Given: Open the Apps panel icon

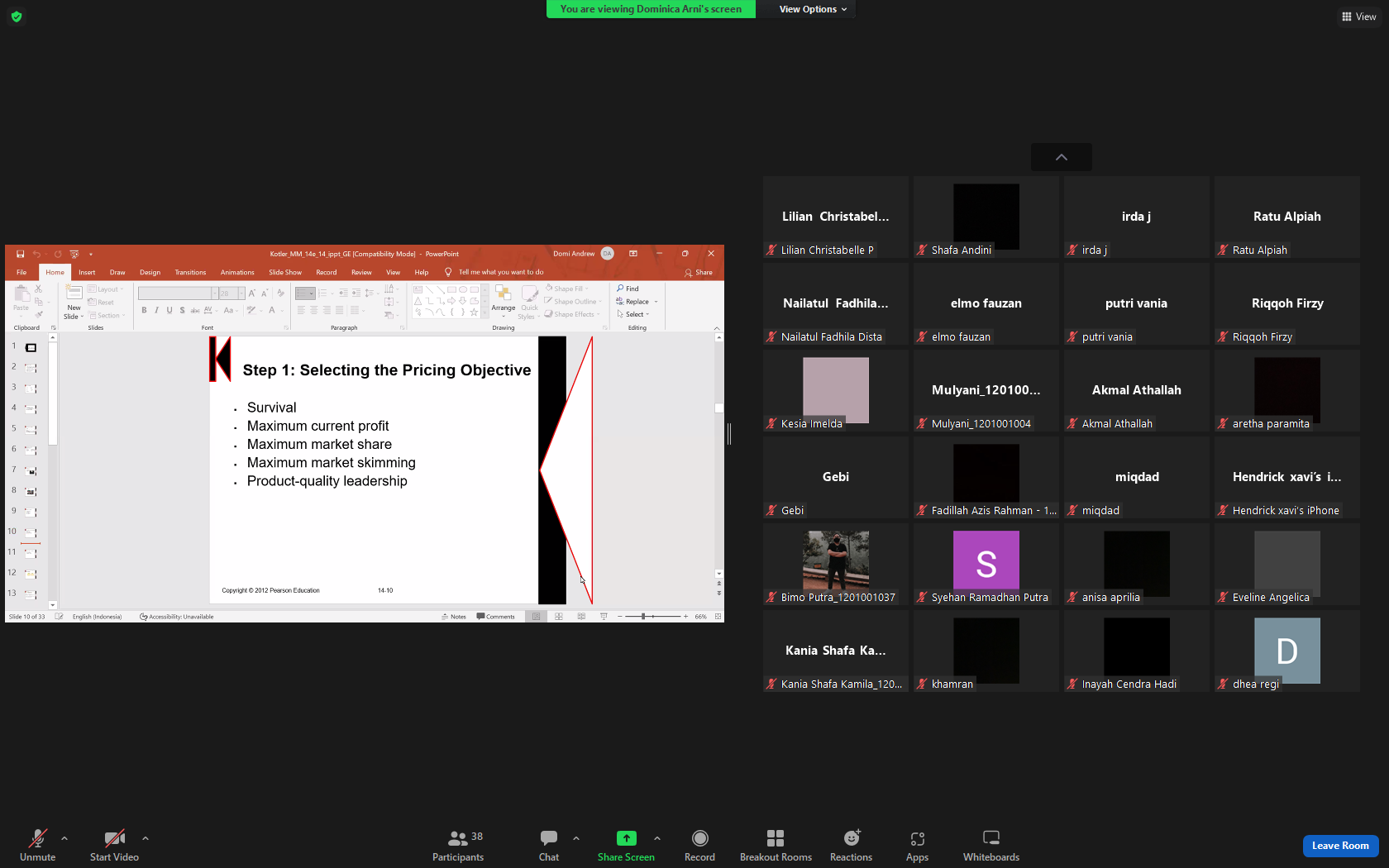Looking at the screenshot, I should click(917, 838).
